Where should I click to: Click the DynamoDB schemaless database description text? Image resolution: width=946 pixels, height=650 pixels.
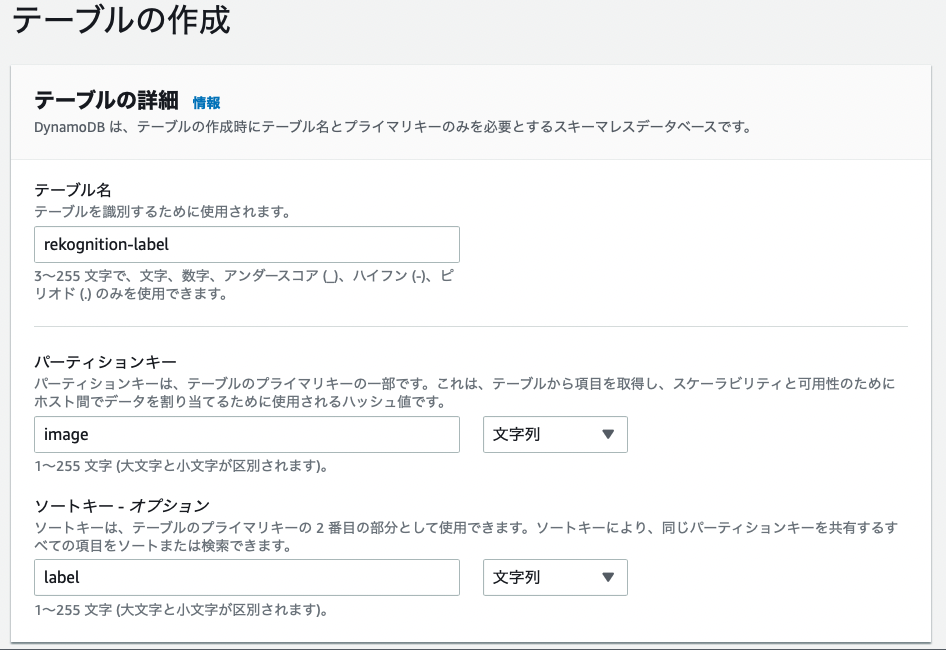coord(393,127)
